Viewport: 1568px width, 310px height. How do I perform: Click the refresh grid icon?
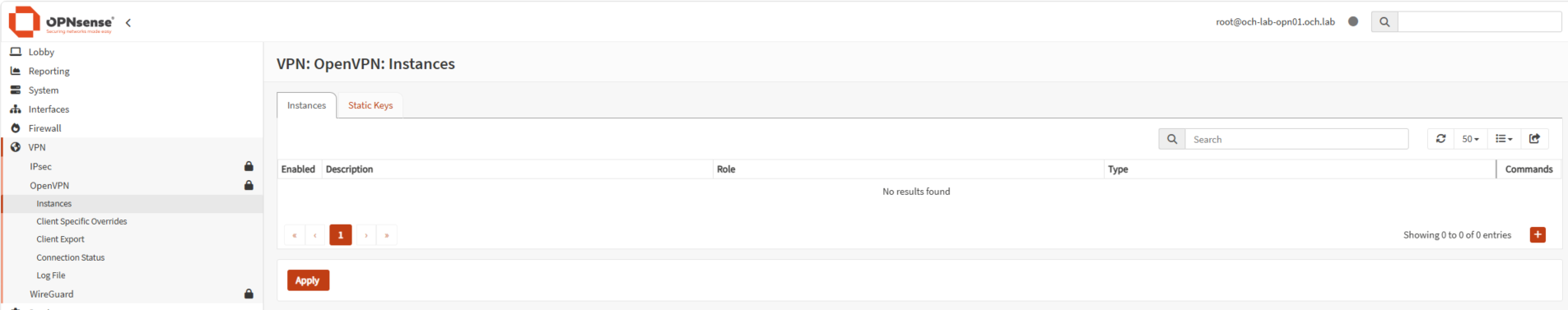pyautogui.click(x=1440, y=139)
